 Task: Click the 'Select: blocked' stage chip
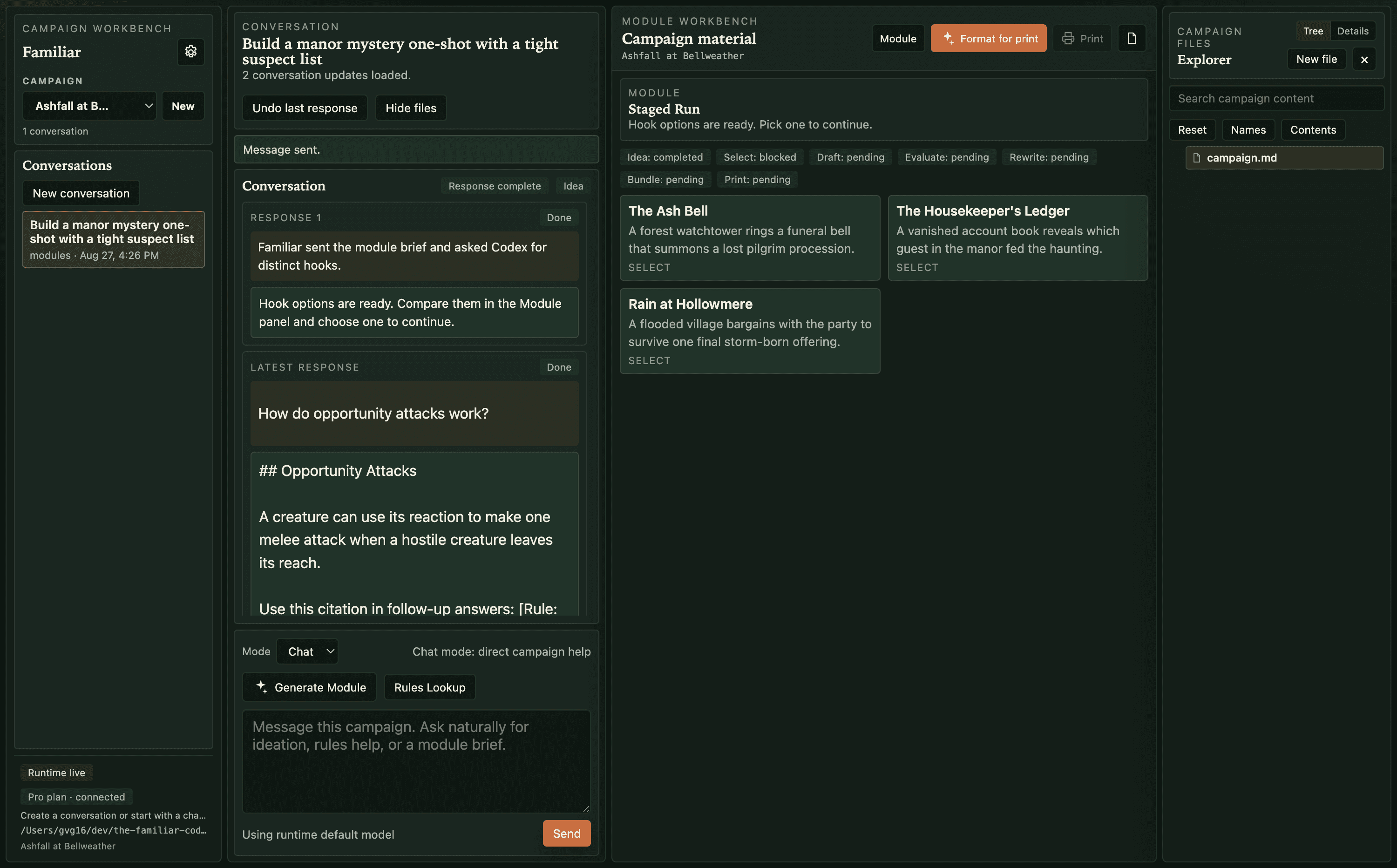(x=760, y=157)
